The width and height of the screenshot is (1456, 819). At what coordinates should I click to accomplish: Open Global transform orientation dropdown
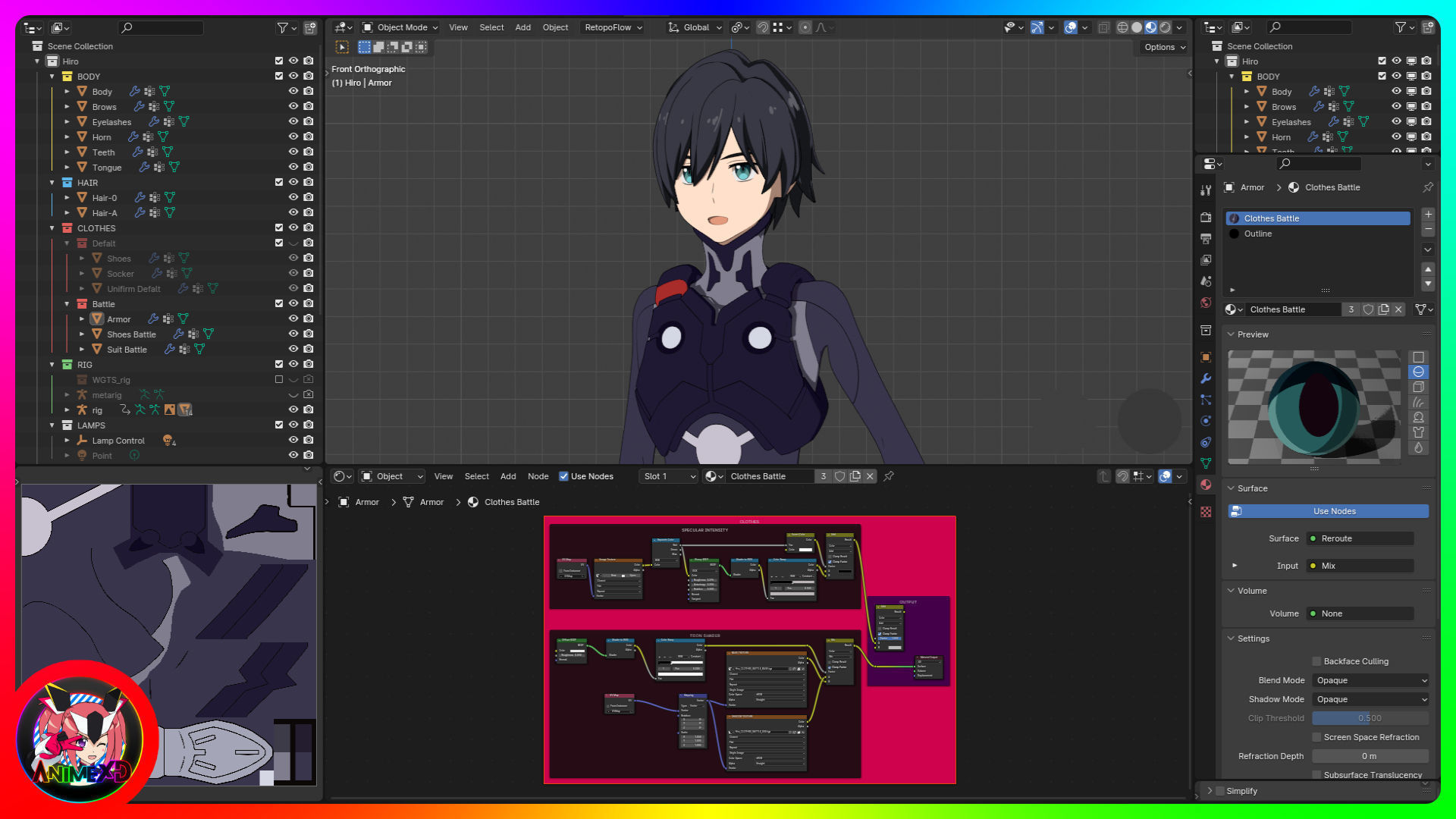click(x=695, y=27)
